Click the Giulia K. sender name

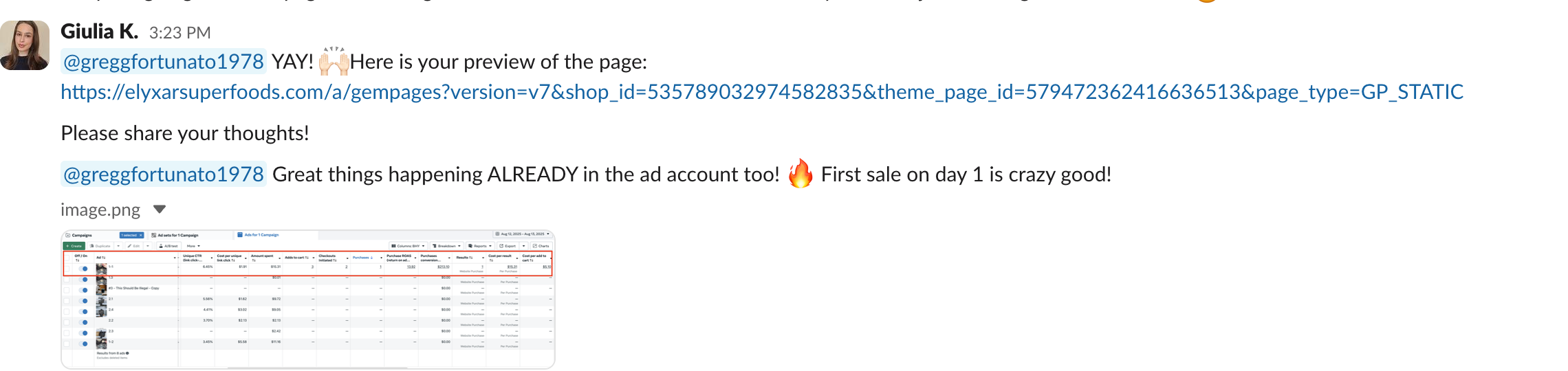100,32
